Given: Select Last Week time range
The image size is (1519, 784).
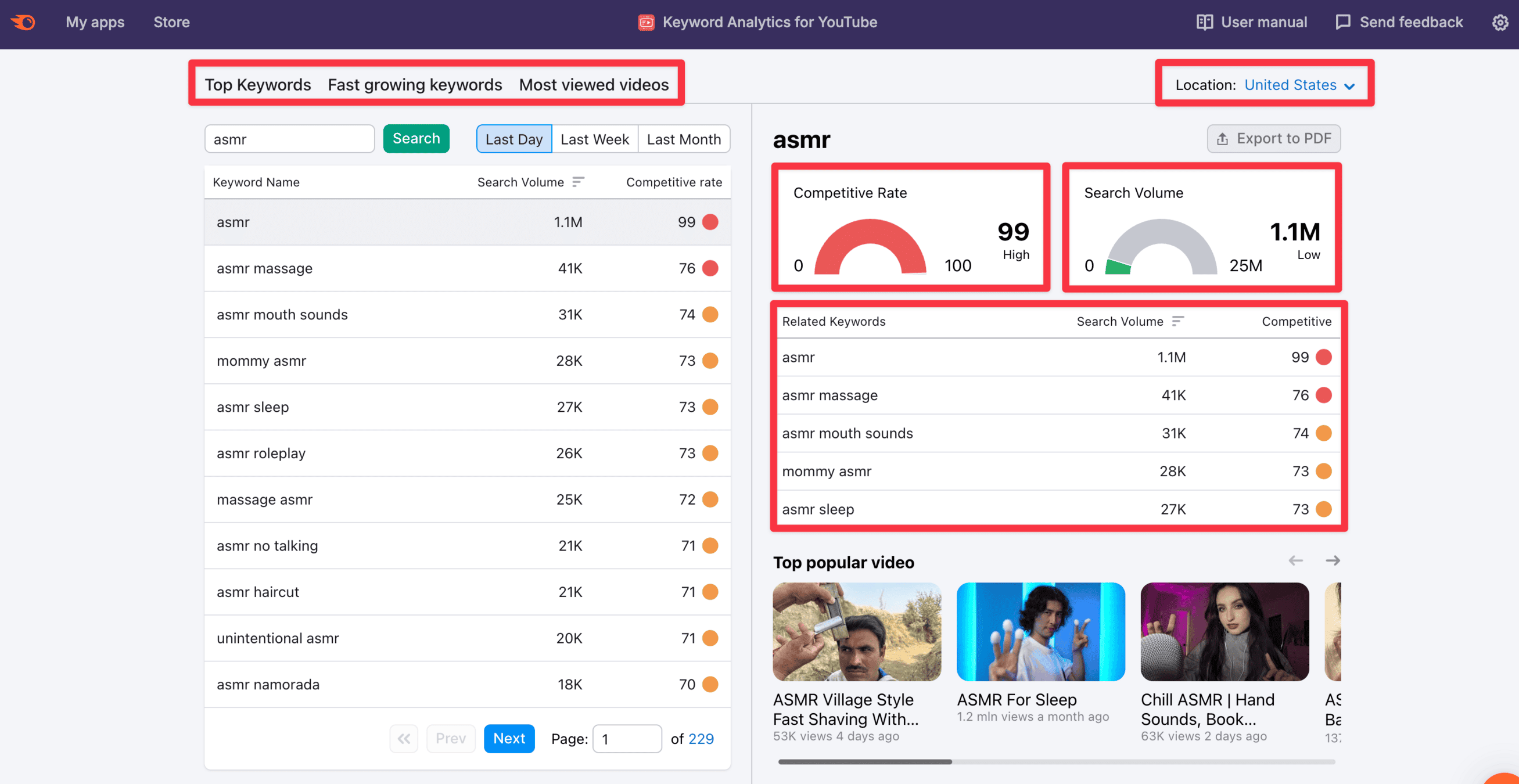Looking at the screenshot, I should tap(594, 139).
